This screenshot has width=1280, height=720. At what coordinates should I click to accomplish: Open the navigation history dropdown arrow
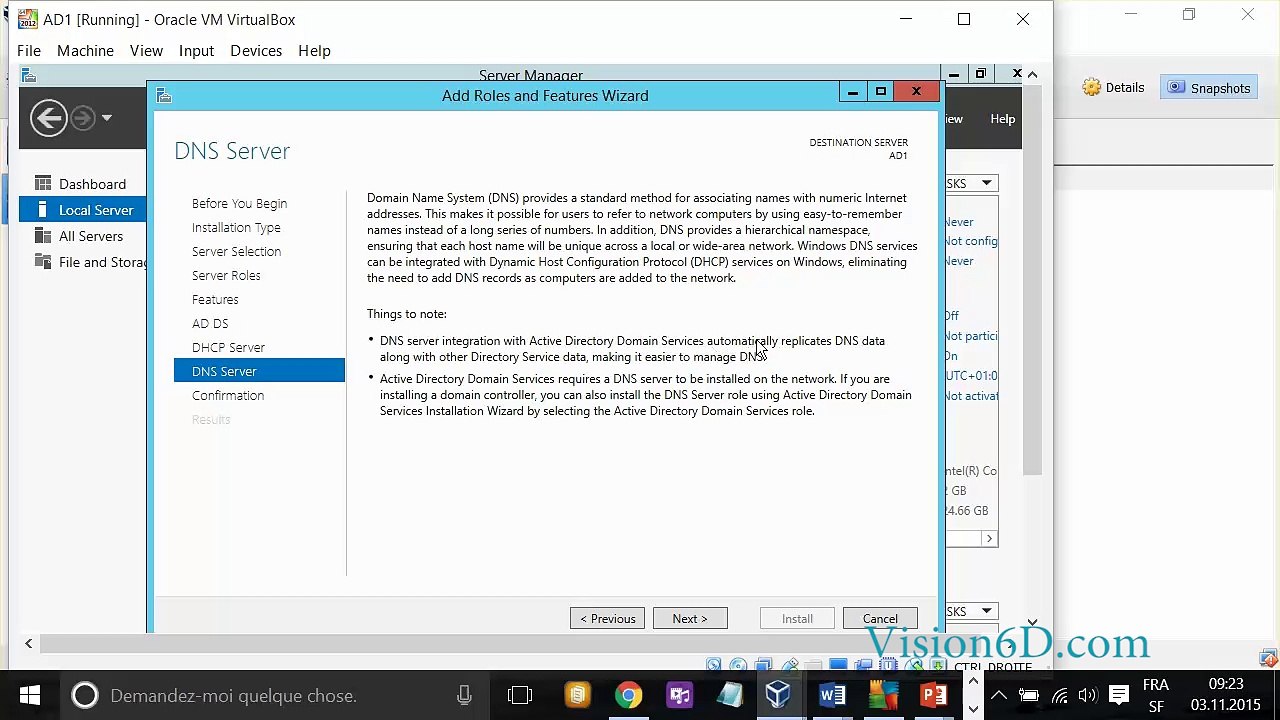coord(107,118)
